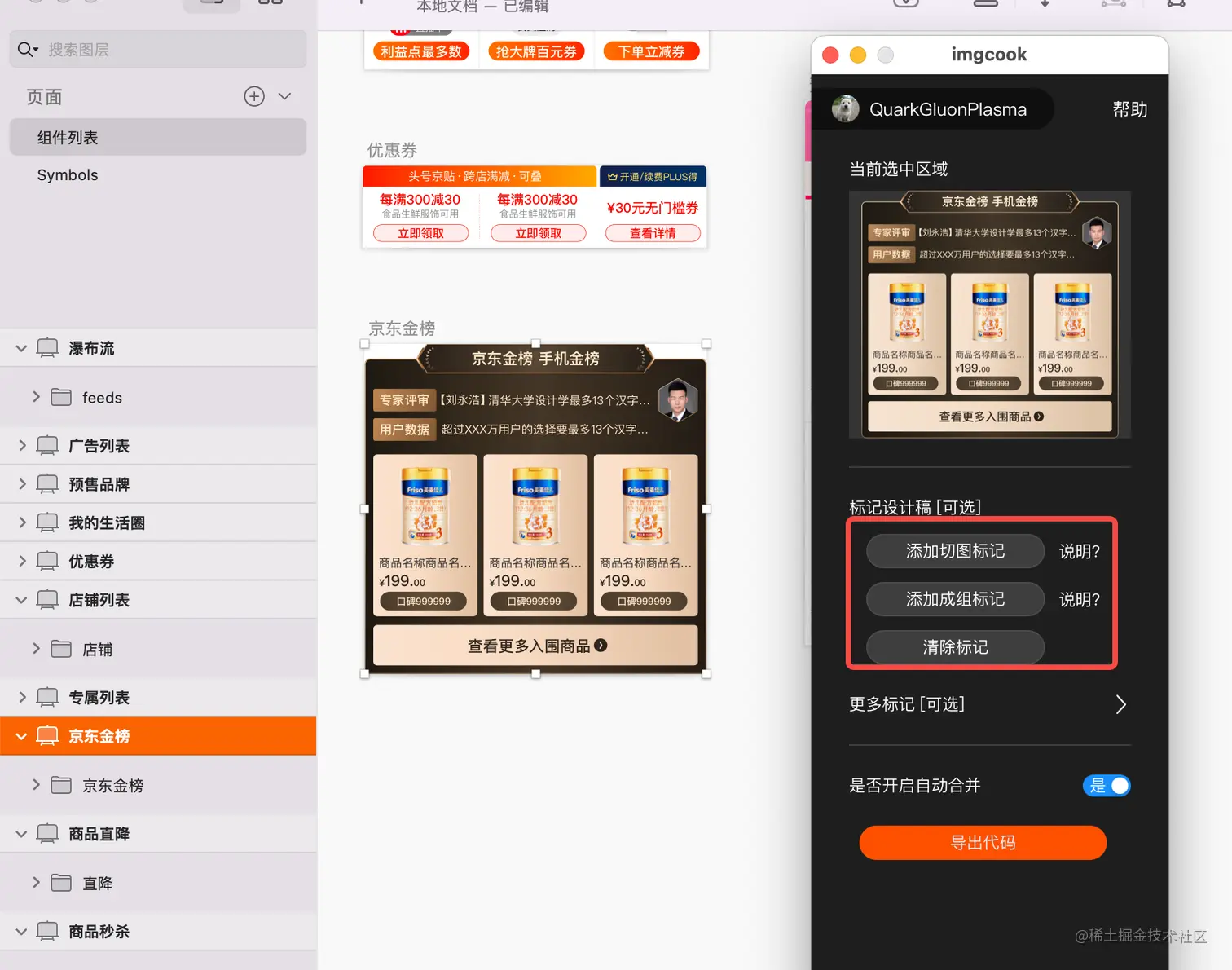The image size is (1232, 970).
Task: Click the 用户数据 tag on canvas
Action: [x=404, y=430]
